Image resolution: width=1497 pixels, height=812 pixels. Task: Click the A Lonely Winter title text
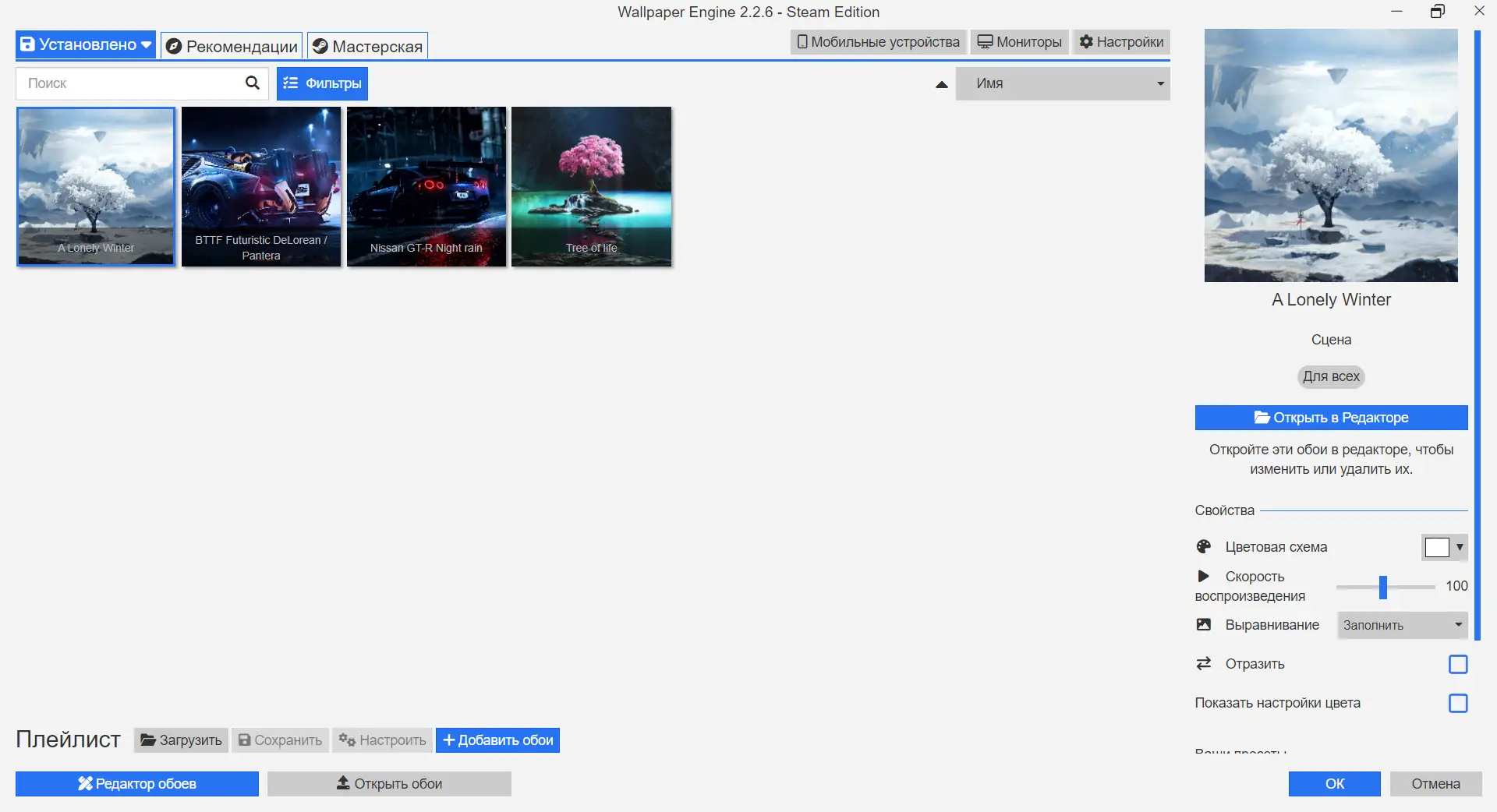pos(1331,300)
